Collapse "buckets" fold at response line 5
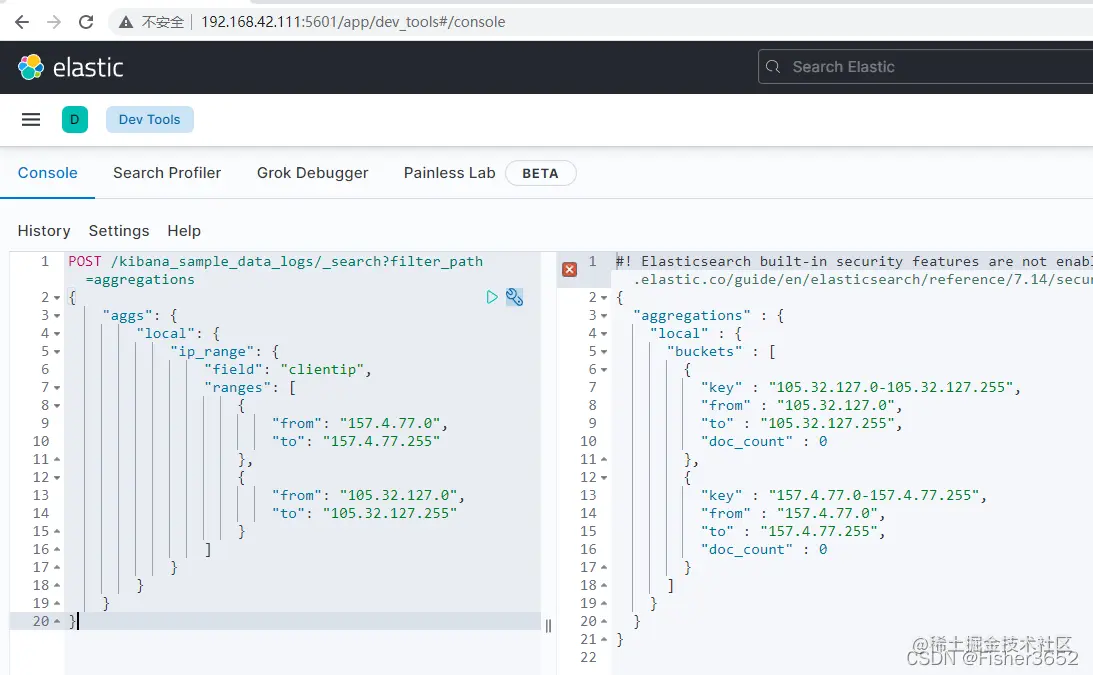 coord(604,352)
